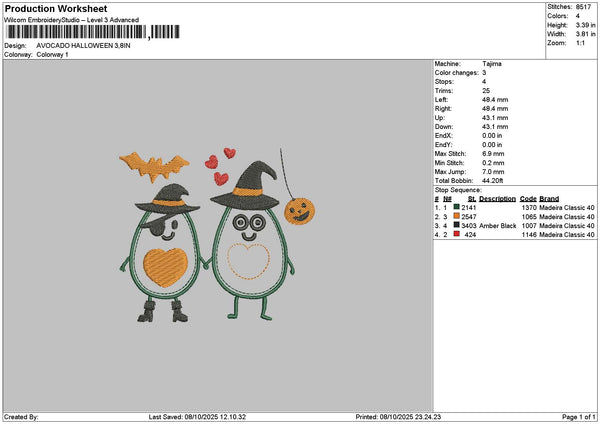Click thread code 1370 in stop sequence
This screenshot has width=600, height=424.
(529, 208)
